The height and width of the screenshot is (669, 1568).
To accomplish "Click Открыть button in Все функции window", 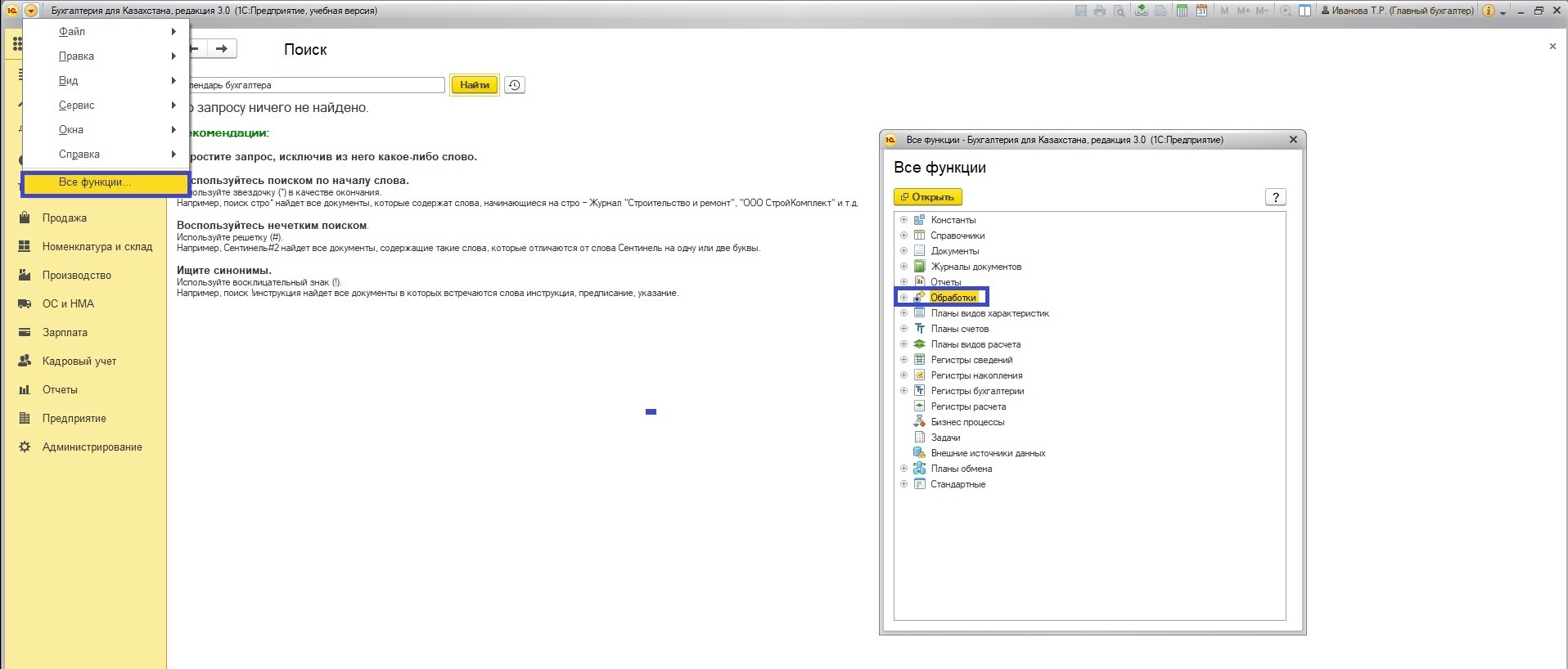I will tap(928, 197).
